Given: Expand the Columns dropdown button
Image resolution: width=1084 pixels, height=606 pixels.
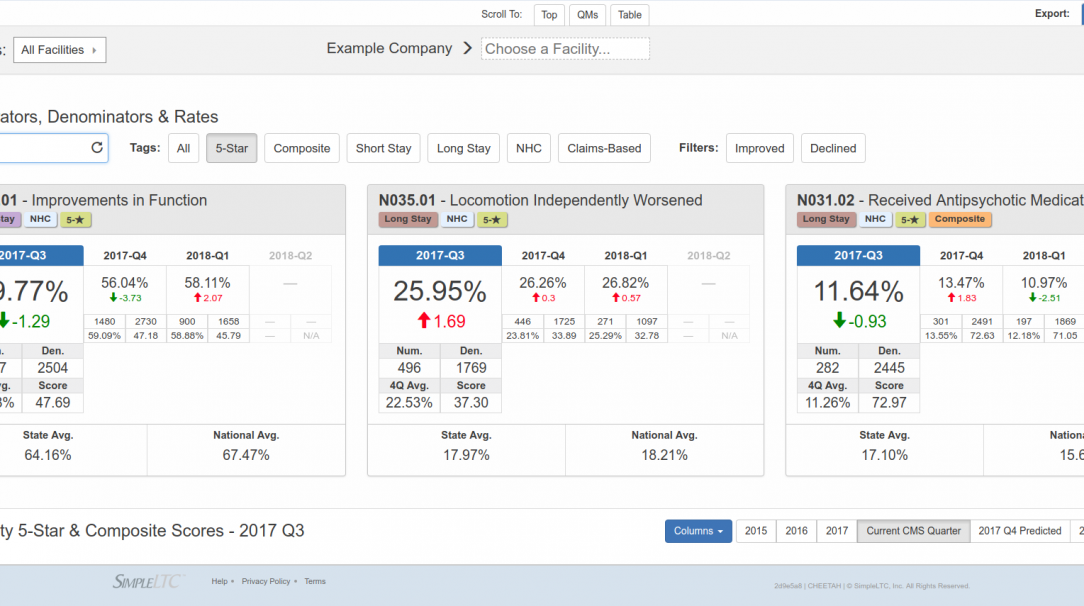Looking at the screenshot, I should (x=698, y=531).
